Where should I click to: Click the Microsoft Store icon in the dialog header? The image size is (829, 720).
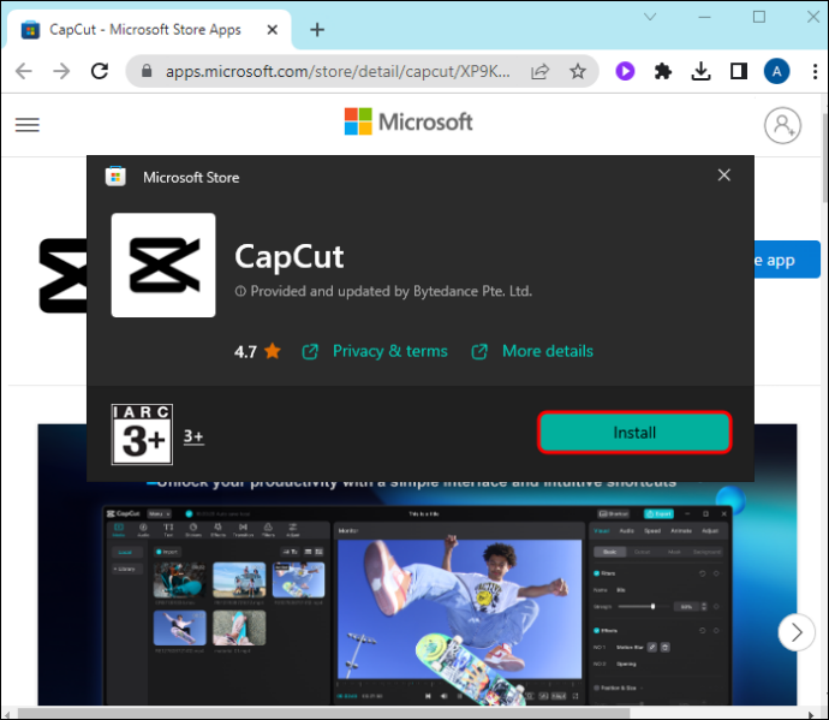pyautogui.click(x=116, y=177)
